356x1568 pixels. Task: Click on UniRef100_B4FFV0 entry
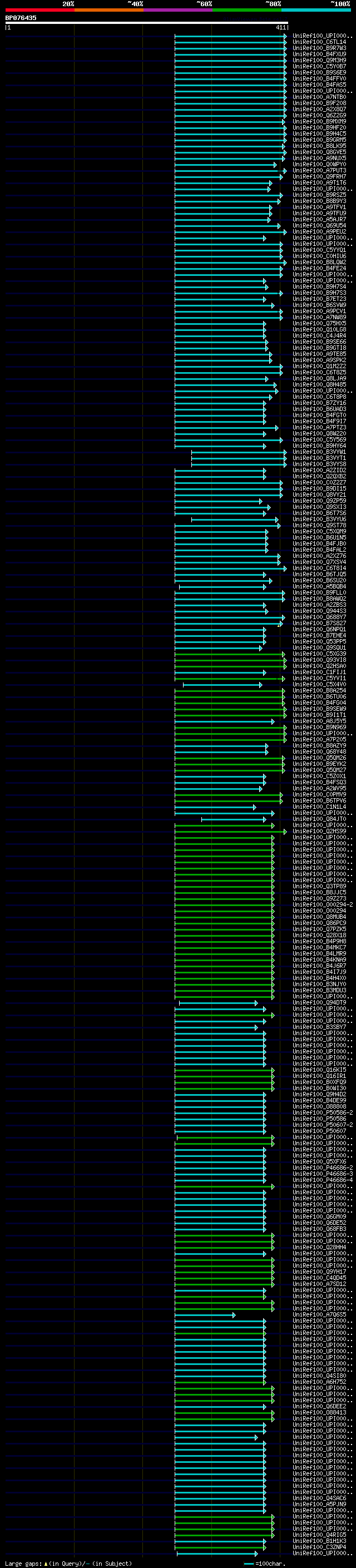click(319, 78)
